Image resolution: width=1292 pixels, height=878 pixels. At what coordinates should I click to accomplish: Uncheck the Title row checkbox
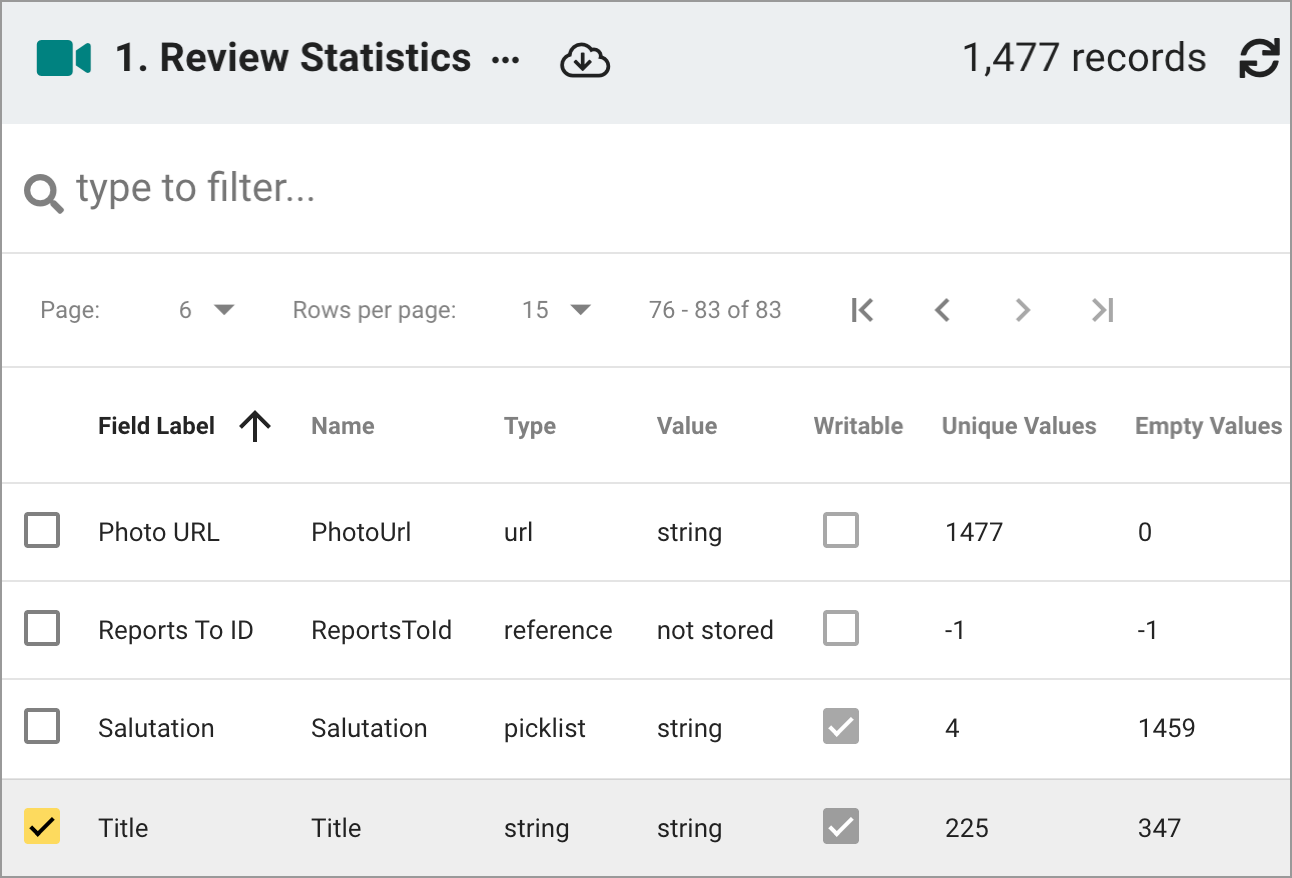click(42, 827)
